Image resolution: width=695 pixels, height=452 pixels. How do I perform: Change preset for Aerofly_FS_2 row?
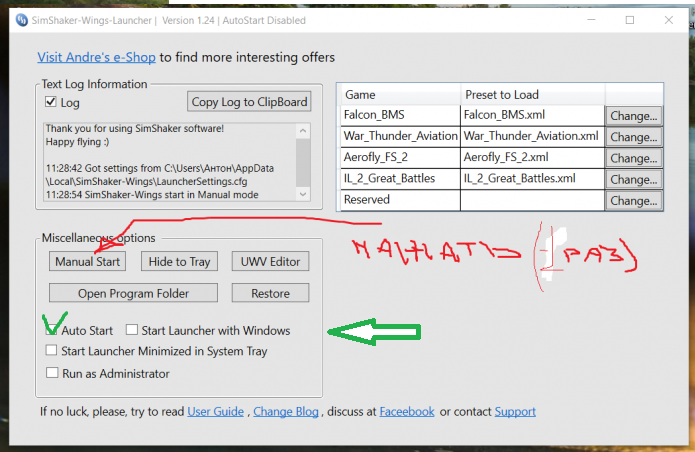point(633,158)
